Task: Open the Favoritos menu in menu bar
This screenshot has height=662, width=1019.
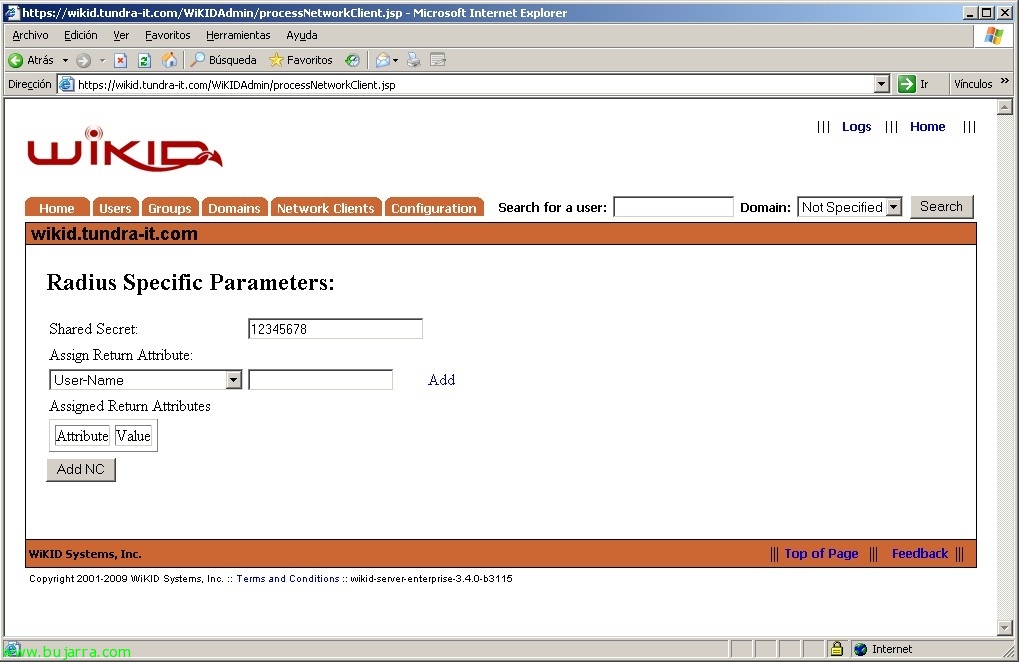Action: (168, 35)
